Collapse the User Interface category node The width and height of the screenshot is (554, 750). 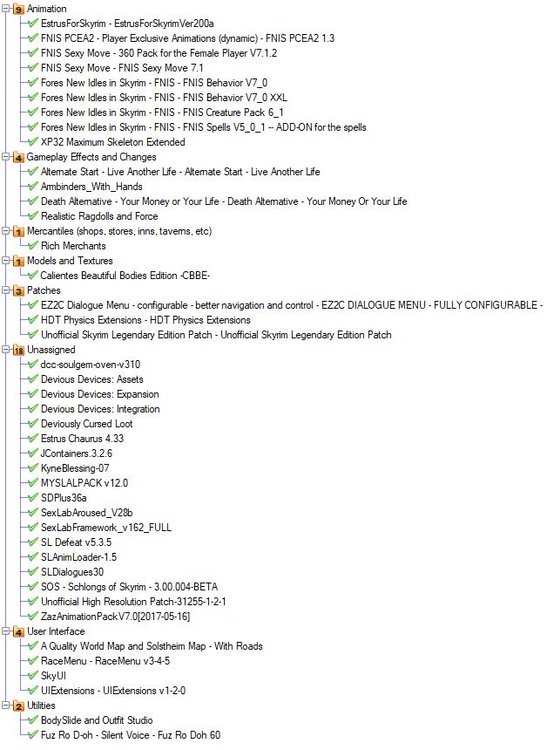[x=5, y=631]
